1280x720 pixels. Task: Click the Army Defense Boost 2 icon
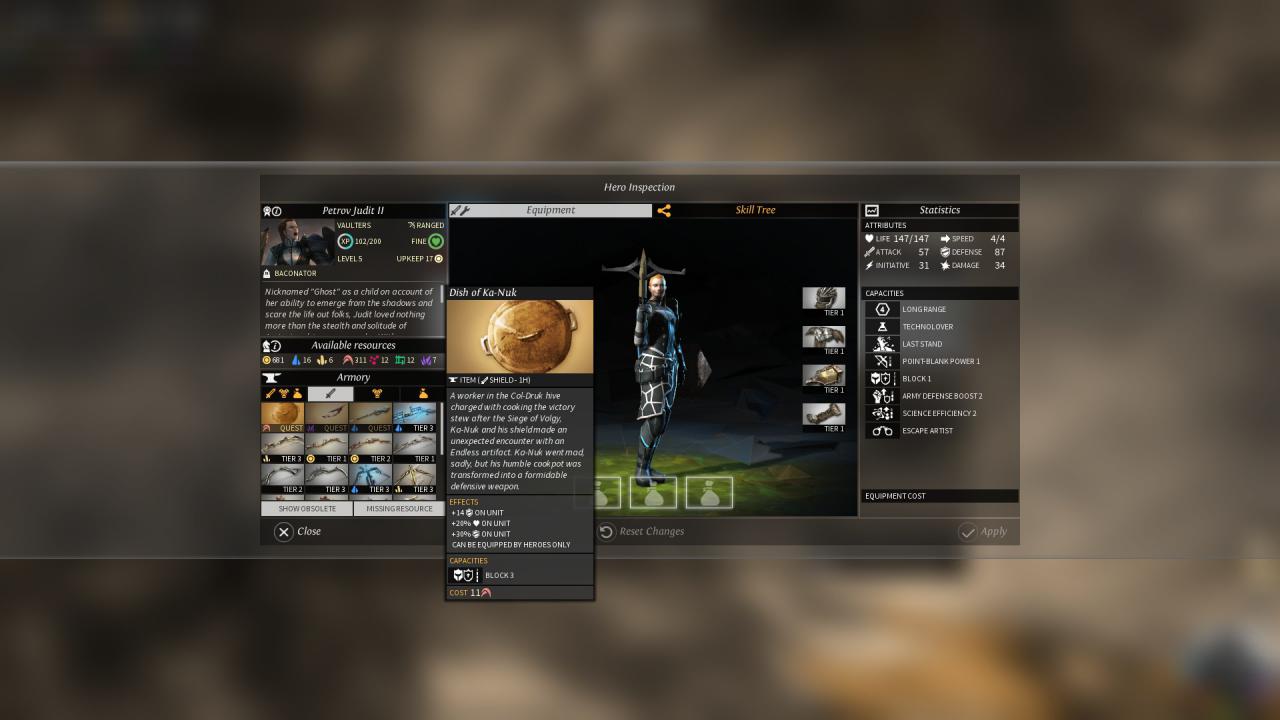click(x=882, y=396)
